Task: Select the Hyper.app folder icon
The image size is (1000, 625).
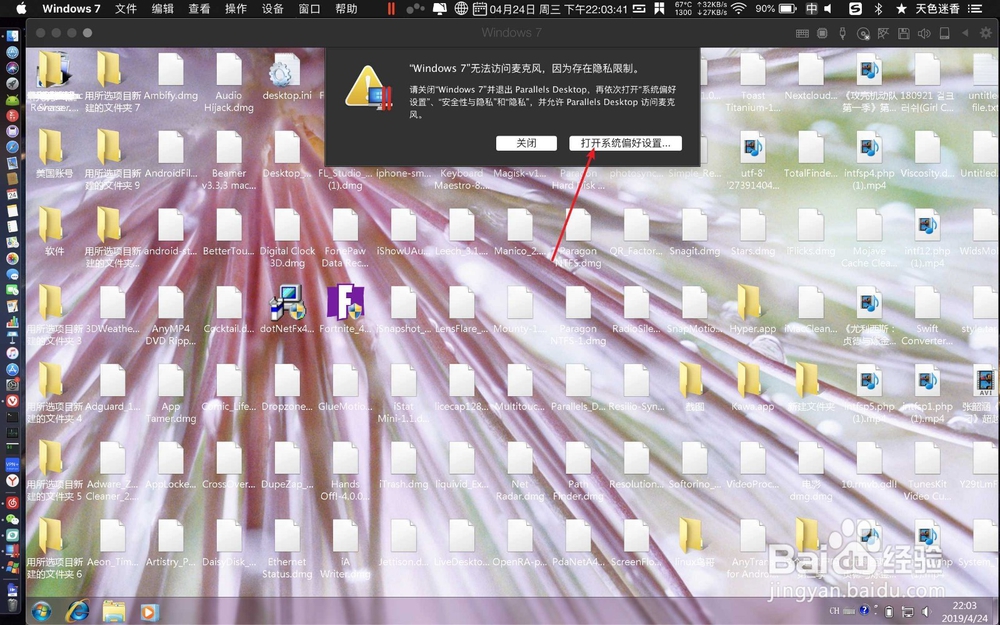Action: pyautogui.click(x=753, y=308)
